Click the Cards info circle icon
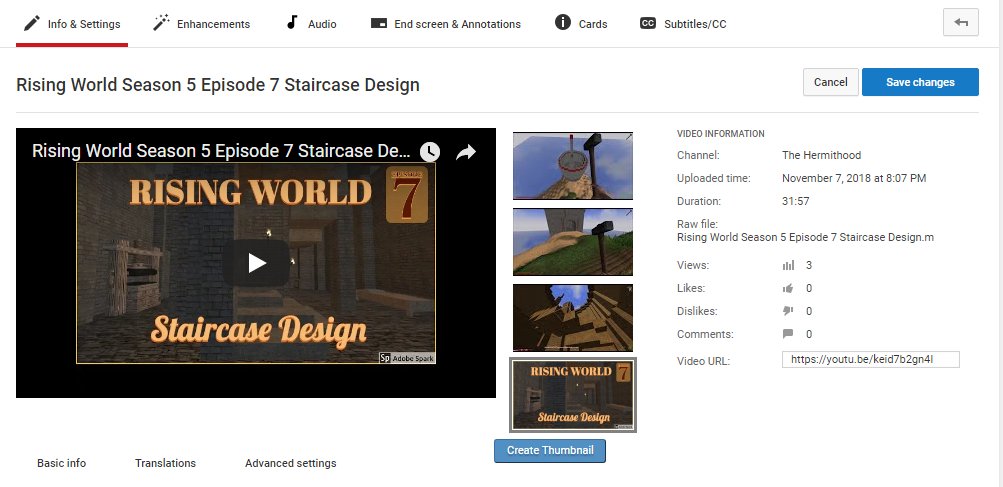 click(x=562, y=23)
